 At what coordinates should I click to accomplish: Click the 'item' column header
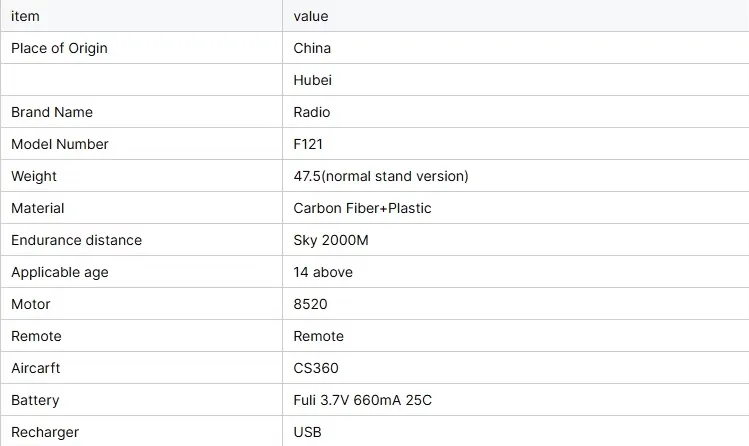pos(25,16)
